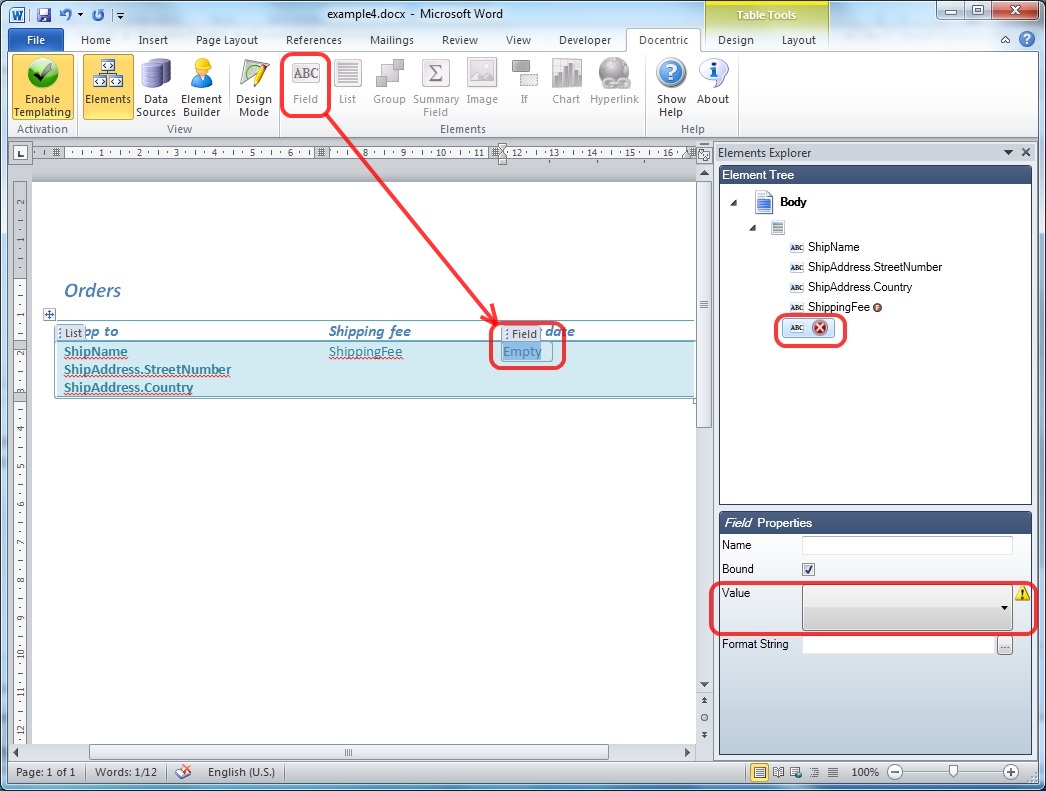This screenshot has height=791, width=1046.
Task: Select ShipName in the Element Tree
Action: [x=833, y=247]
